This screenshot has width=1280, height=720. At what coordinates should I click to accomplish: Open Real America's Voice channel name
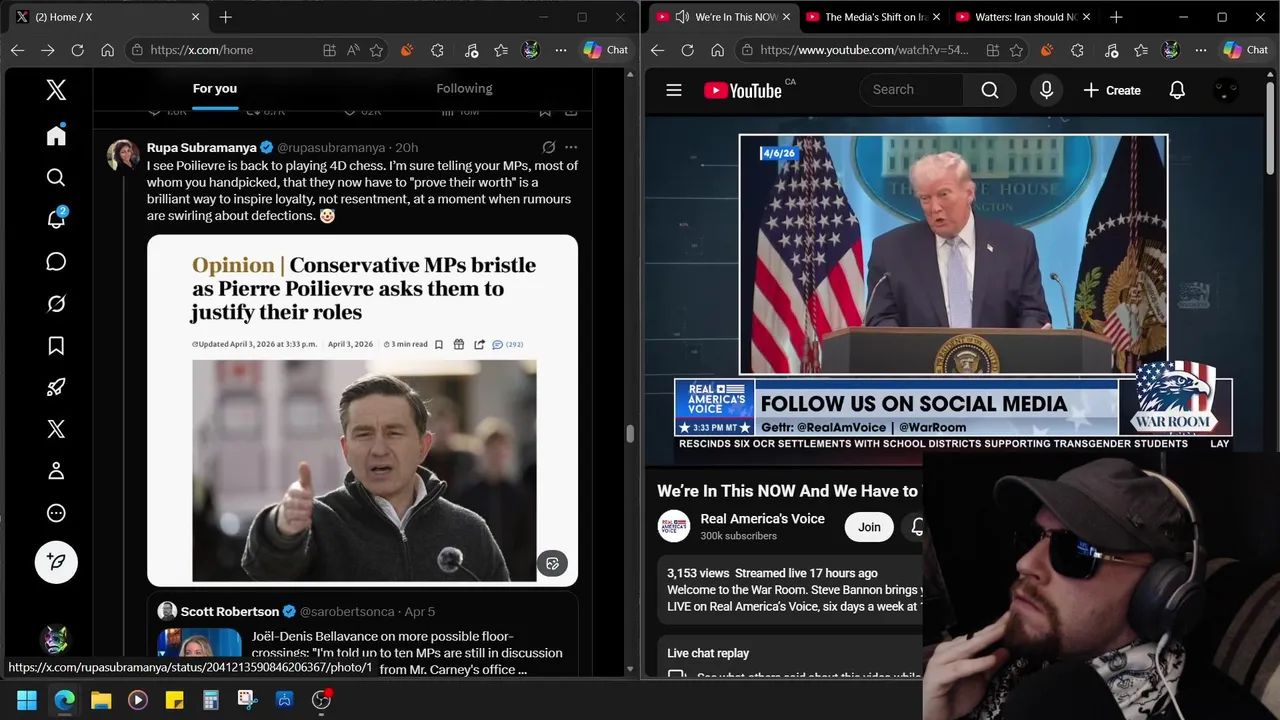[x=762, y=519]
